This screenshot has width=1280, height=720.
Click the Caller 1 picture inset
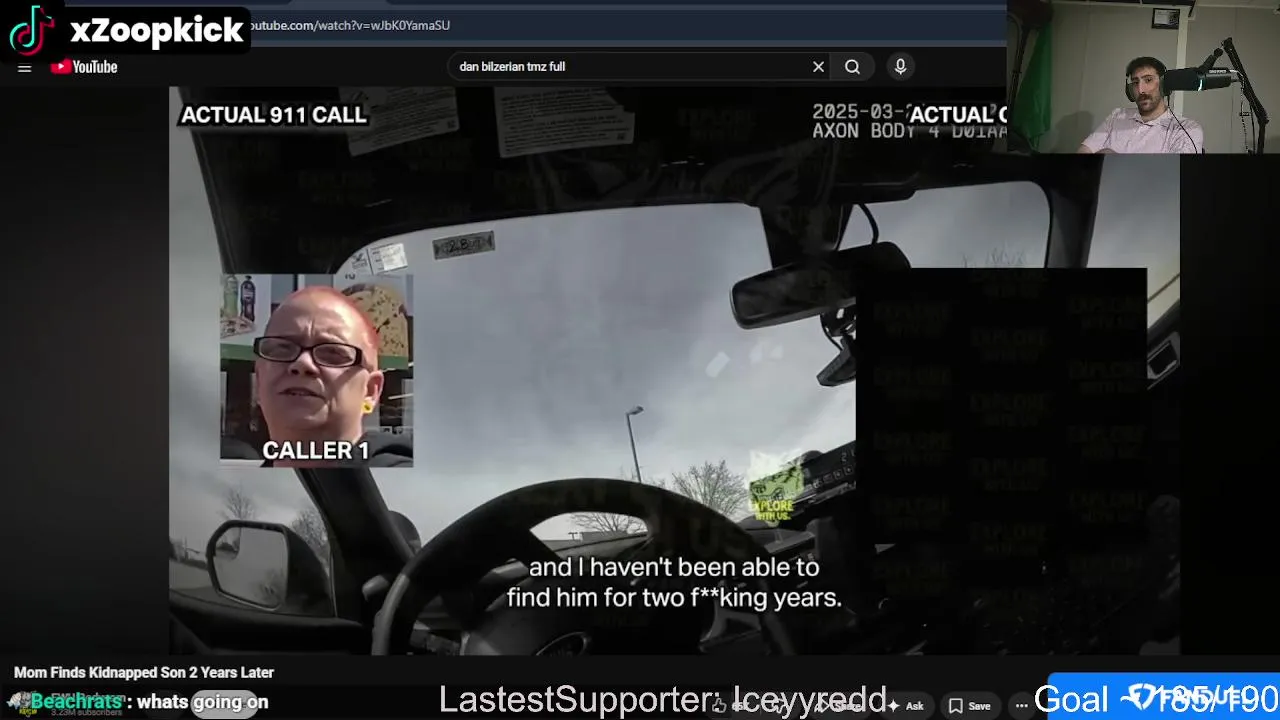pyautogui.click(x=316, y=371)
